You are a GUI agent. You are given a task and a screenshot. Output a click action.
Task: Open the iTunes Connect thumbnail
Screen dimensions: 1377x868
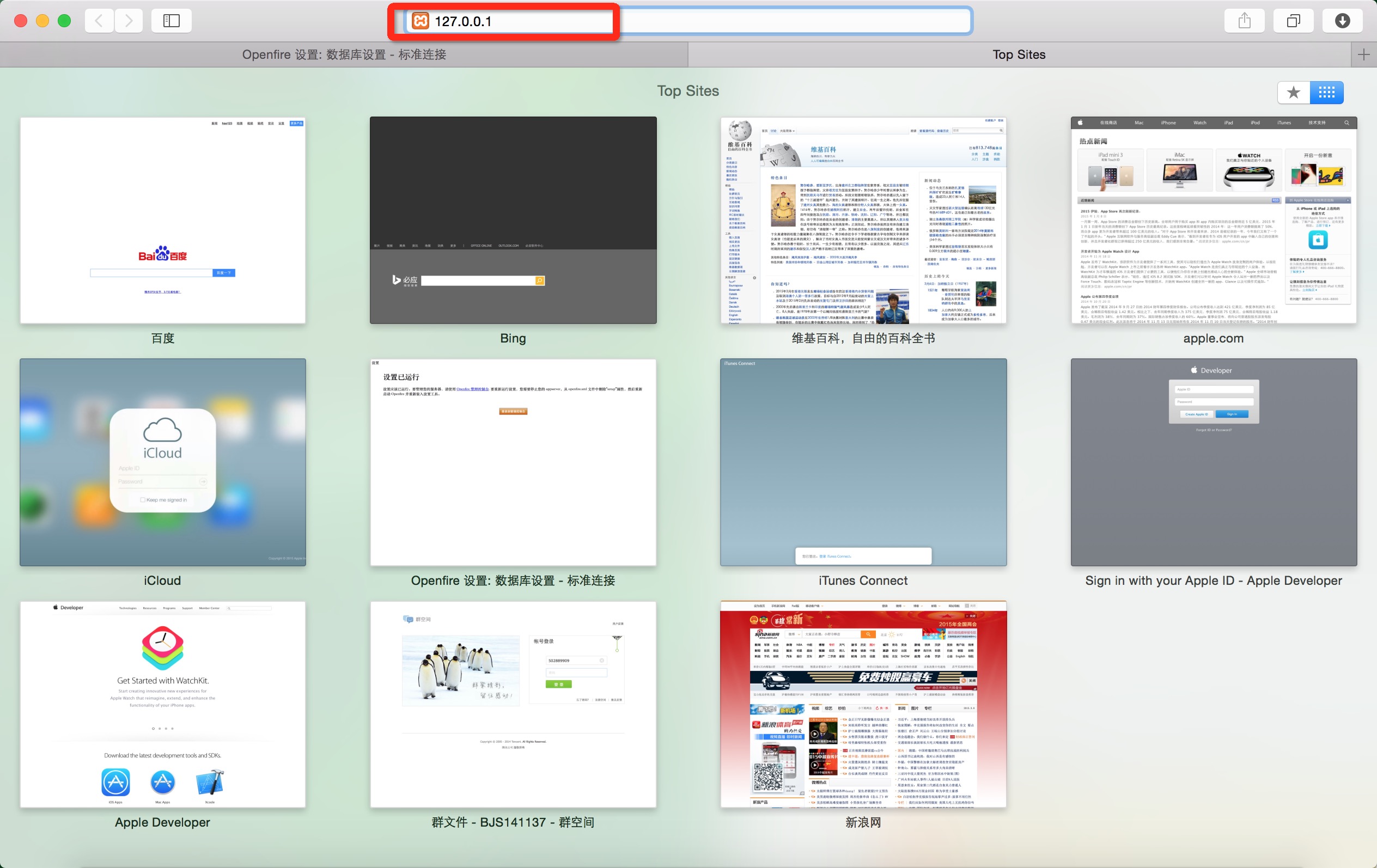coord(863,463)
